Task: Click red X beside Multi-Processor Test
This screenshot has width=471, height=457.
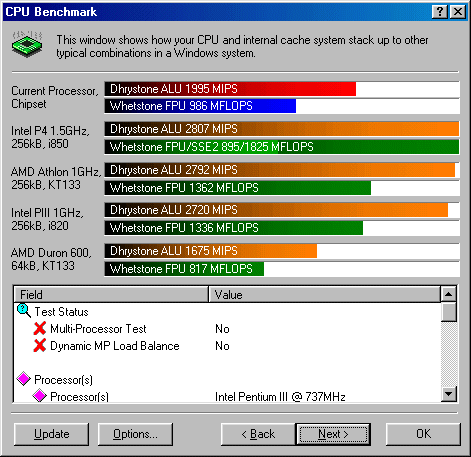Action: 40,328
